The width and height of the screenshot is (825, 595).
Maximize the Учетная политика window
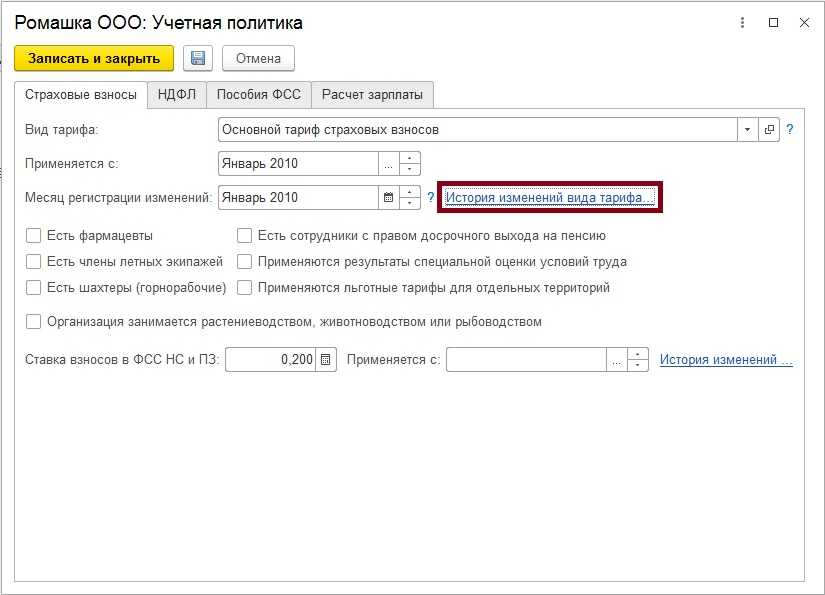(x=773, y=23)
